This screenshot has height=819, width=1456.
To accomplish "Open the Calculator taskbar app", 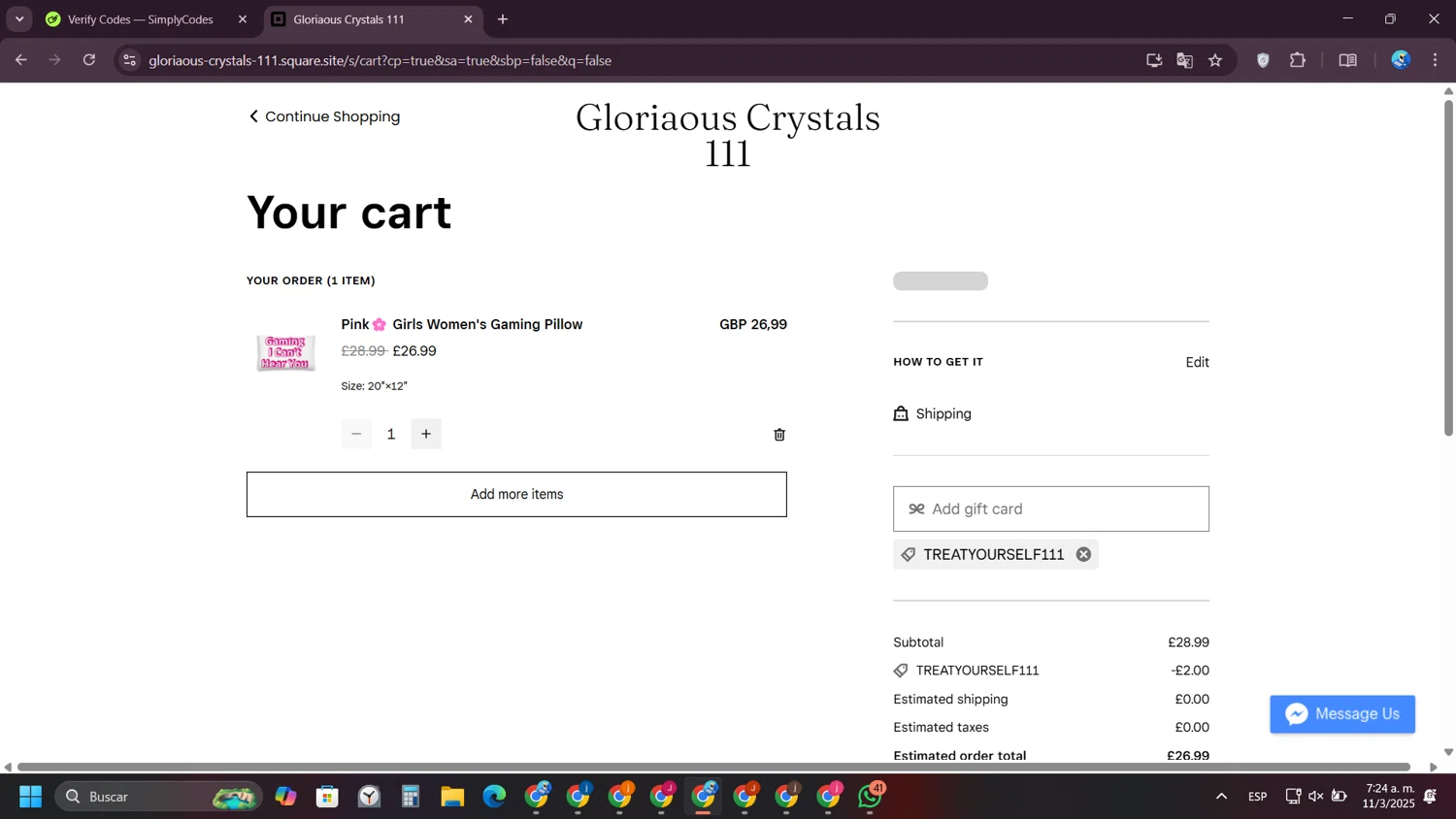I will point(411,797).
